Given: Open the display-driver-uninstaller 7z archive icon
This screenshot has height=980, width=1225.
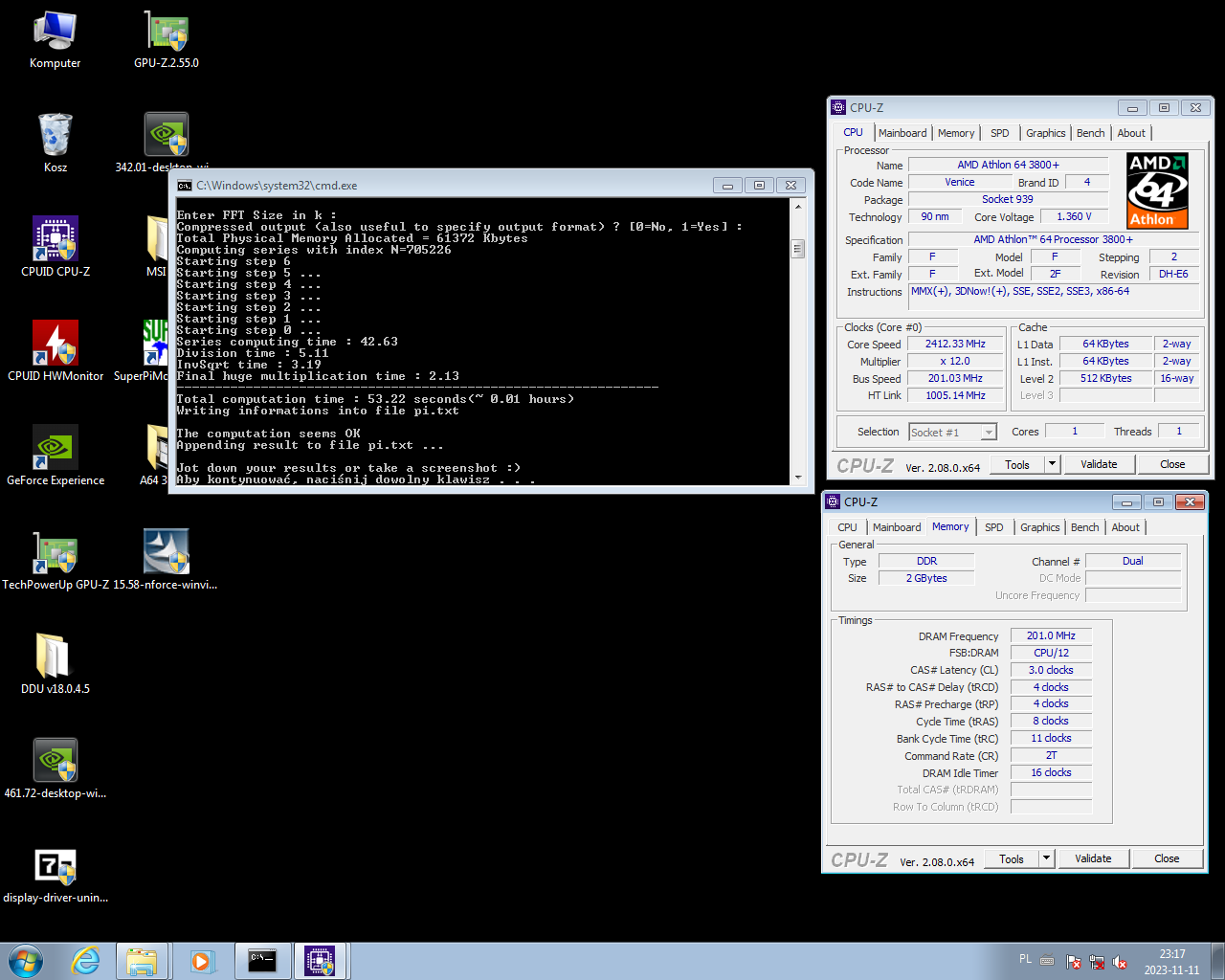Looking at the screenshot, I should [x=55, y=874].
